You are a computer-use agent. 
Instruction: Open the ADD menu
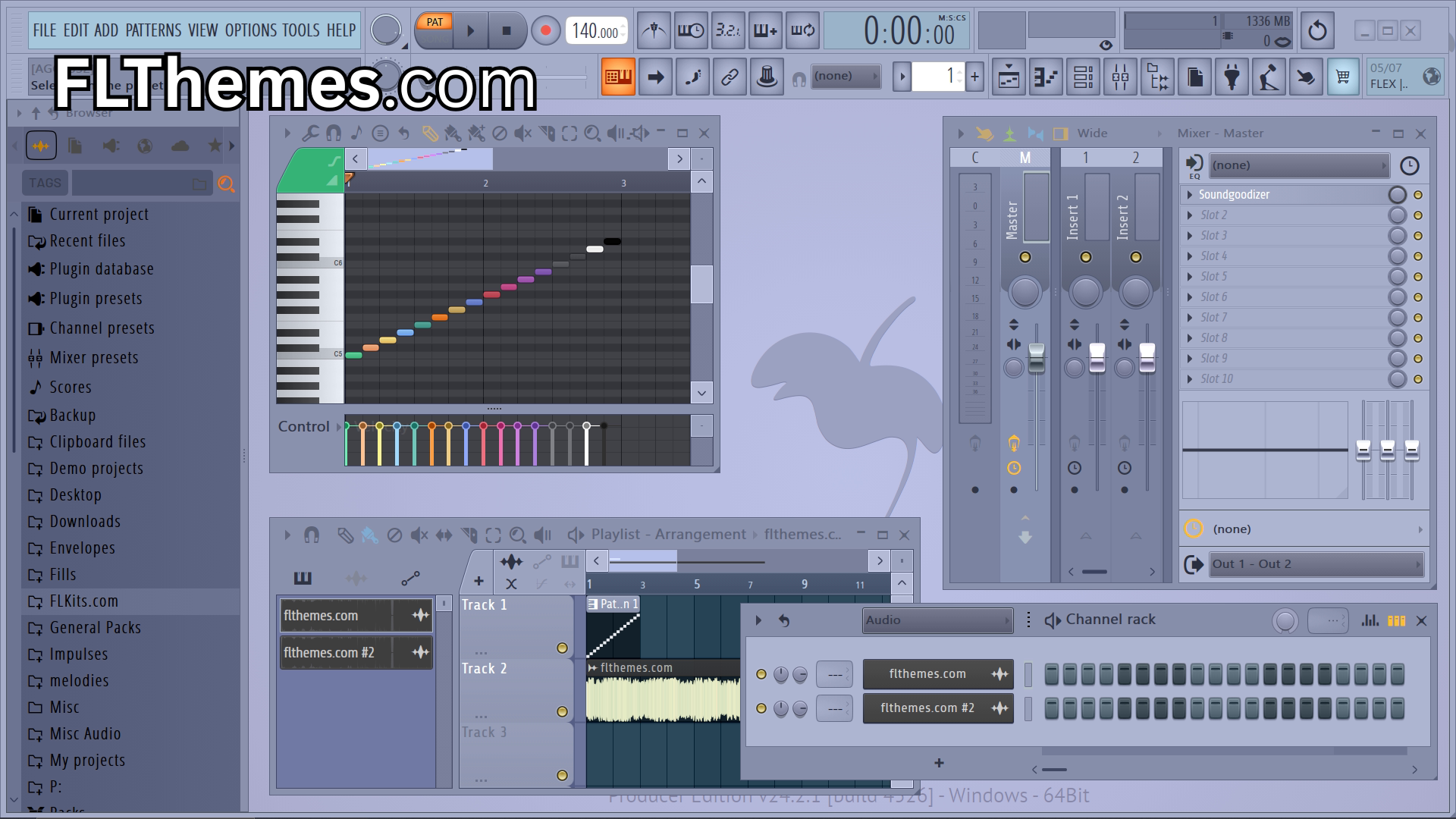(106, 30)
